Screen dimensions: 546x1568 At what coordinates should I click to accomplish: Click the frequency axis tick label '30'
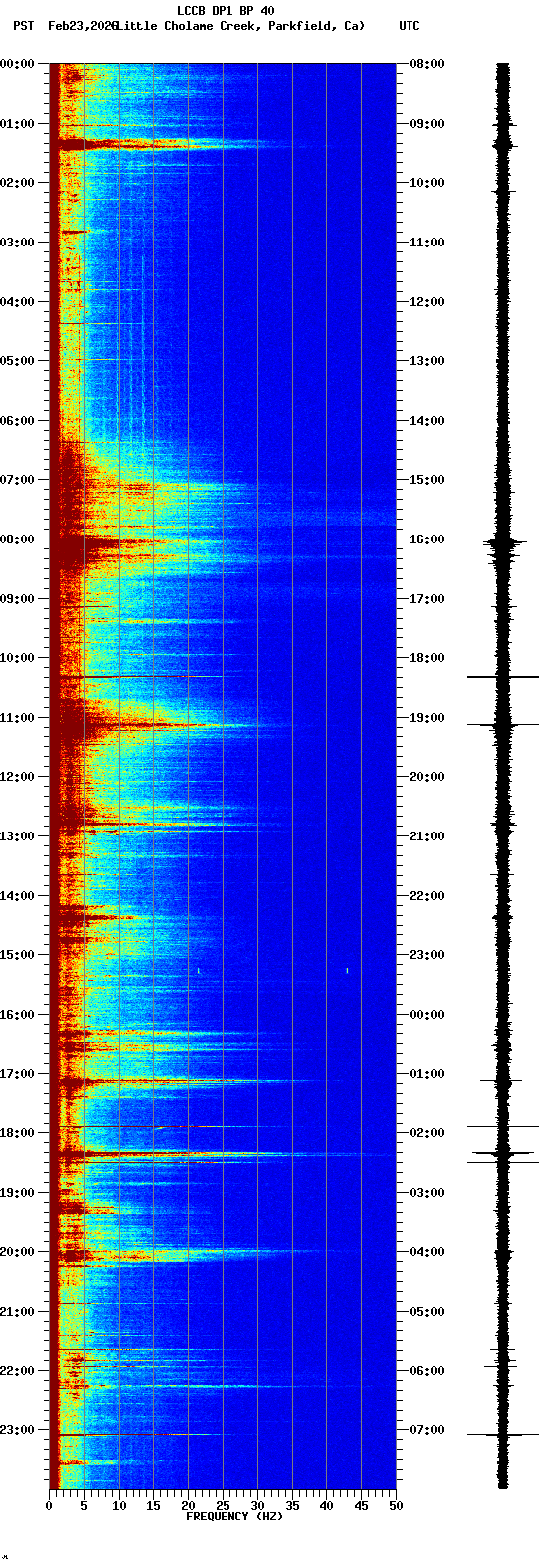(257, 1506)
